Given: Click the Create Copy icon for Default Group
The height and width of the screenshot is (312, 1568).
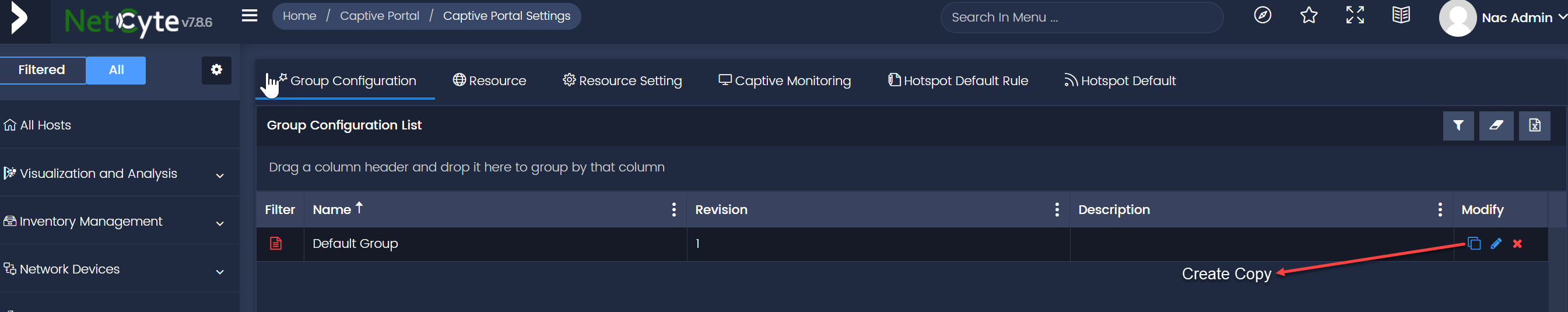Looking at the screenshot, I should (x=1474, y=243).
